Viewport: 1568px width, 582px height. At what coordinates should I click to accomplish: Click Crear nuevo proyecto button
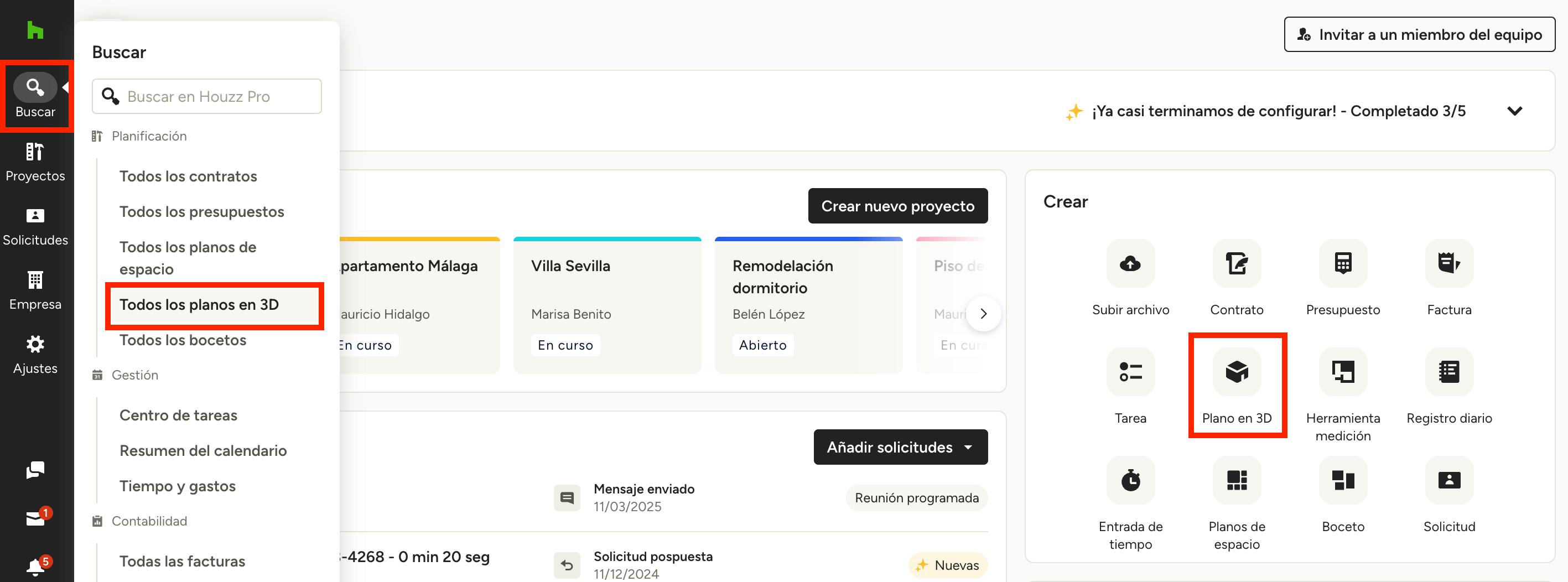coord(897,206)
